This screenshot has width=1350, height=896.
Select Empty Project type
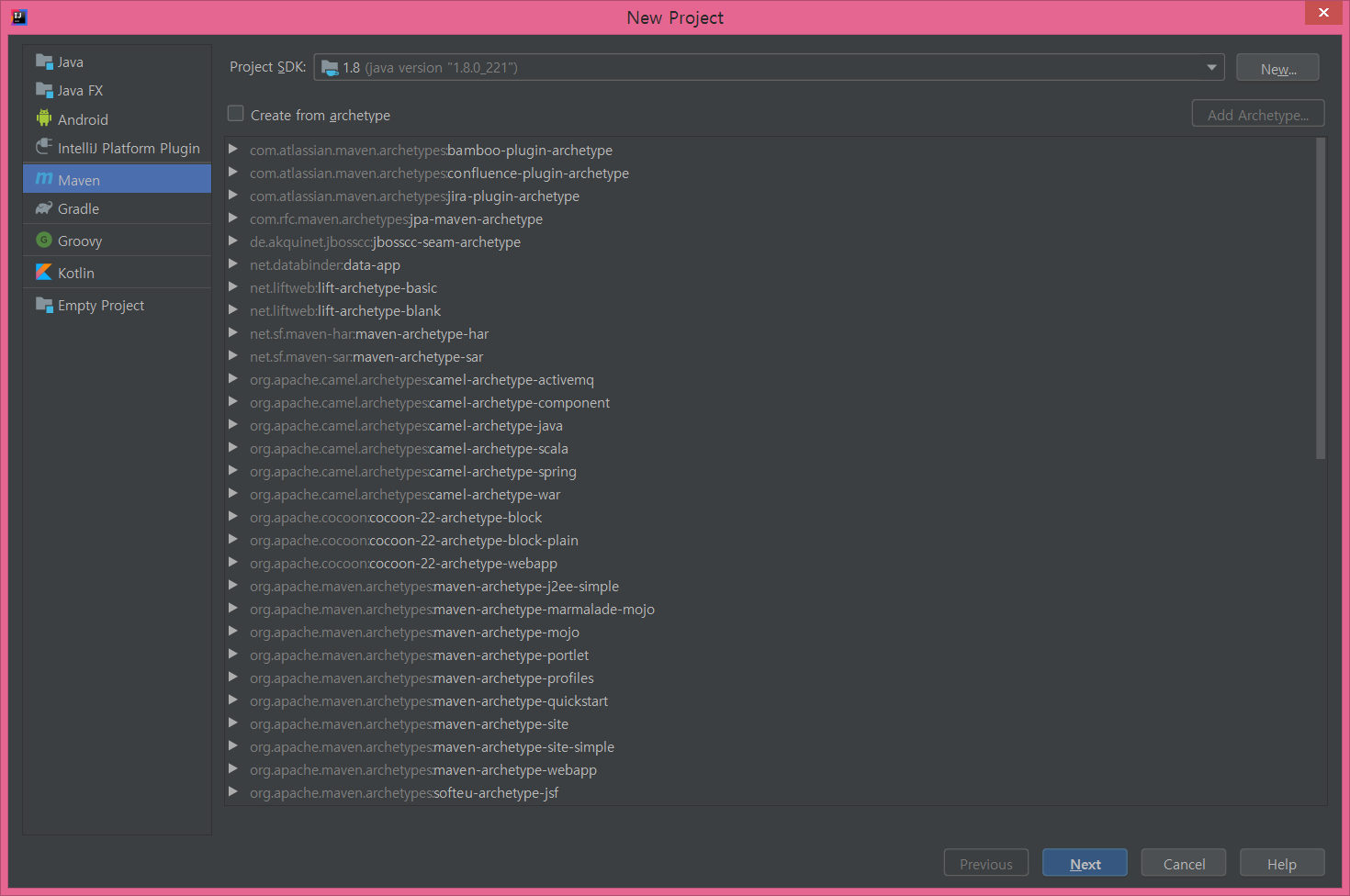(117, 305)
